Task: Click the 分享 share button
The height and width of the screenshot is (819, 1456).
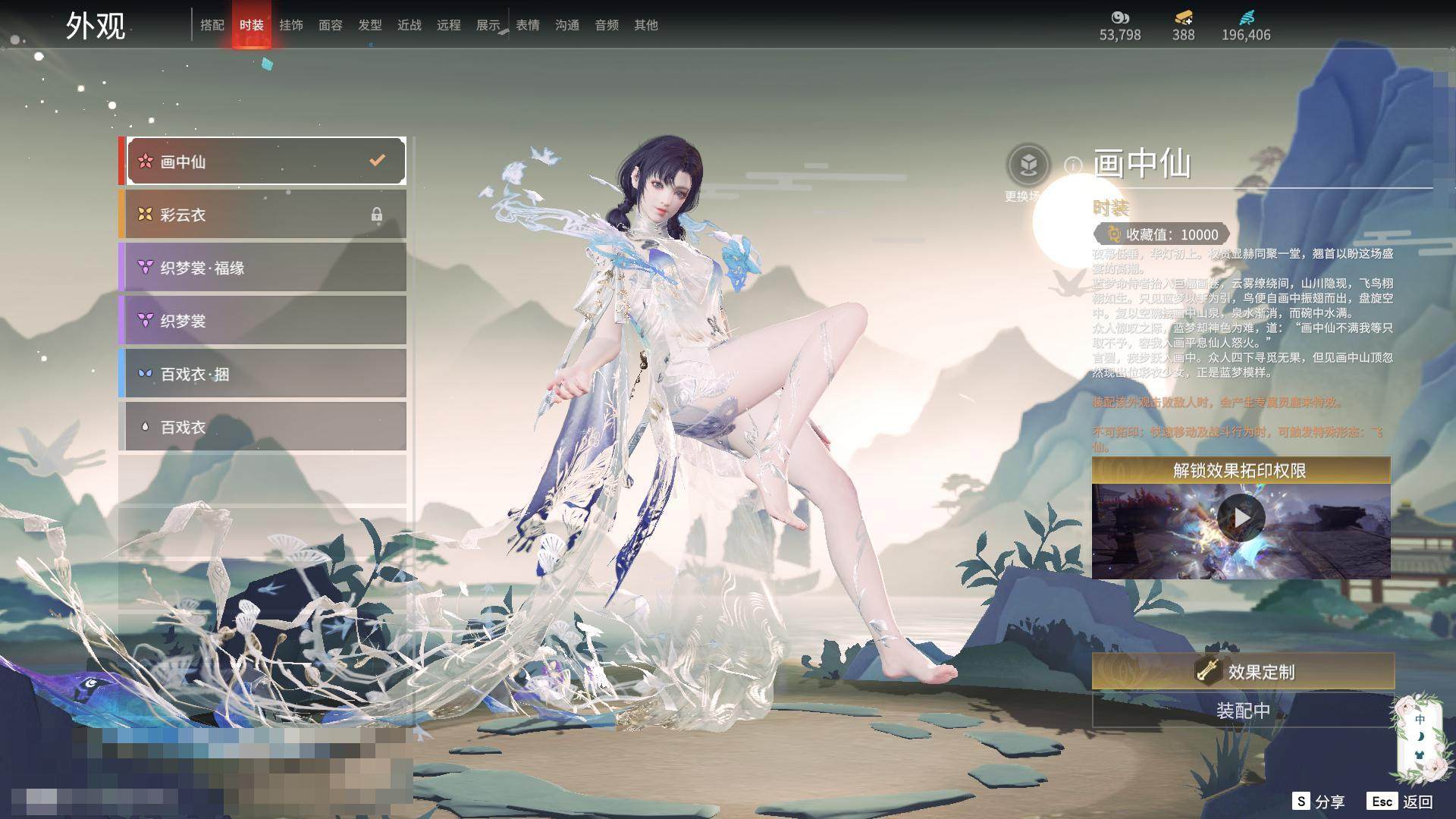Action: click(1319, 802)
